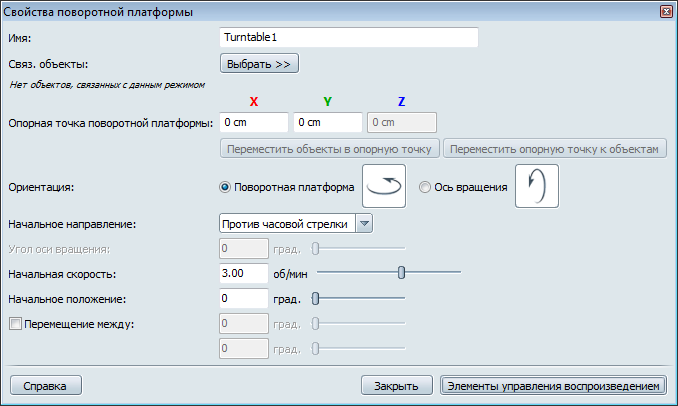This screenshot has width=678, height=406.
Task: Select the Ось вращения radio option
Action: click(425, 187)
